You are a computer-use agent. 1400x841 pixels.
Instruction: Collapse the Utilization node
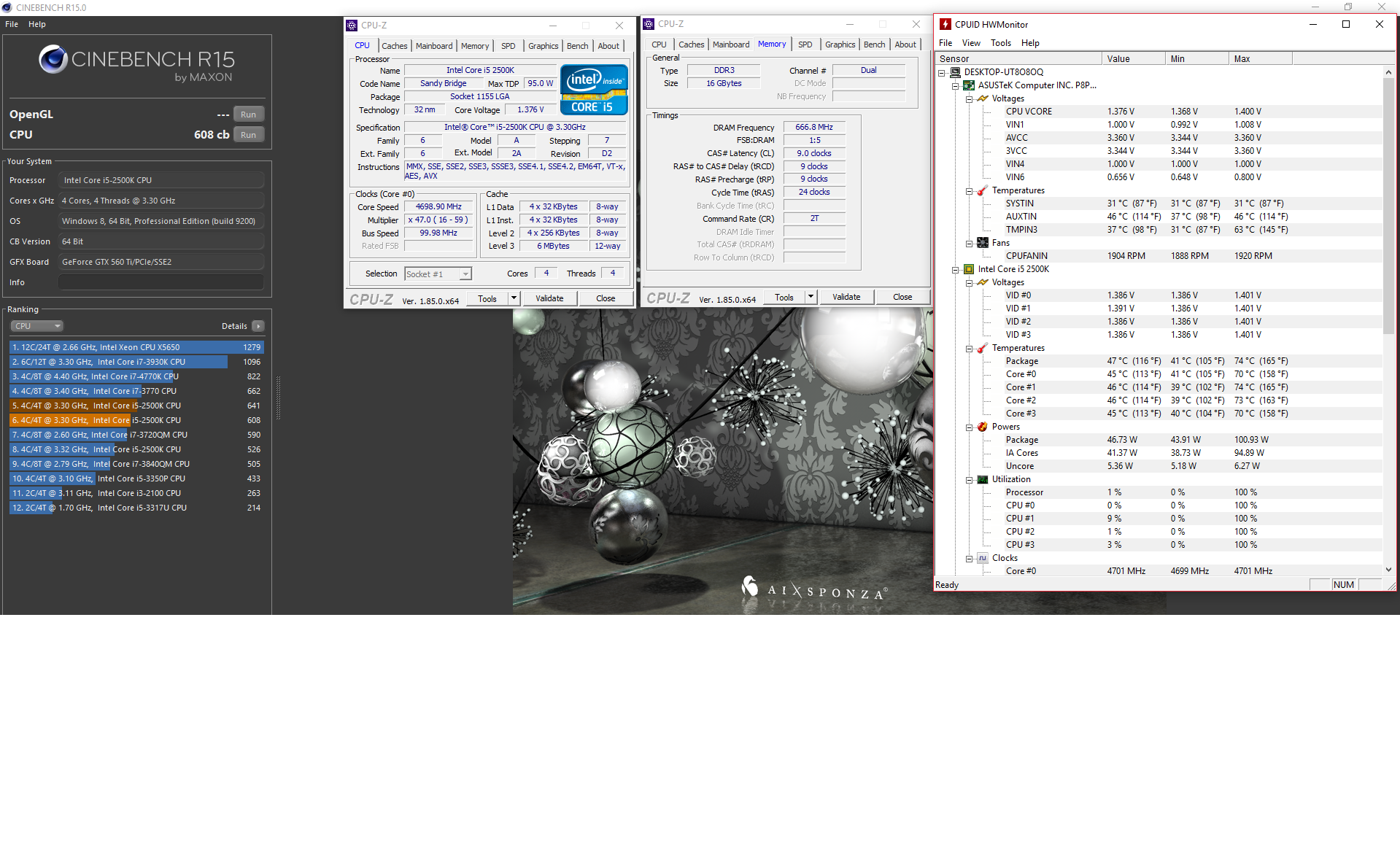click(x=970, y=479)
